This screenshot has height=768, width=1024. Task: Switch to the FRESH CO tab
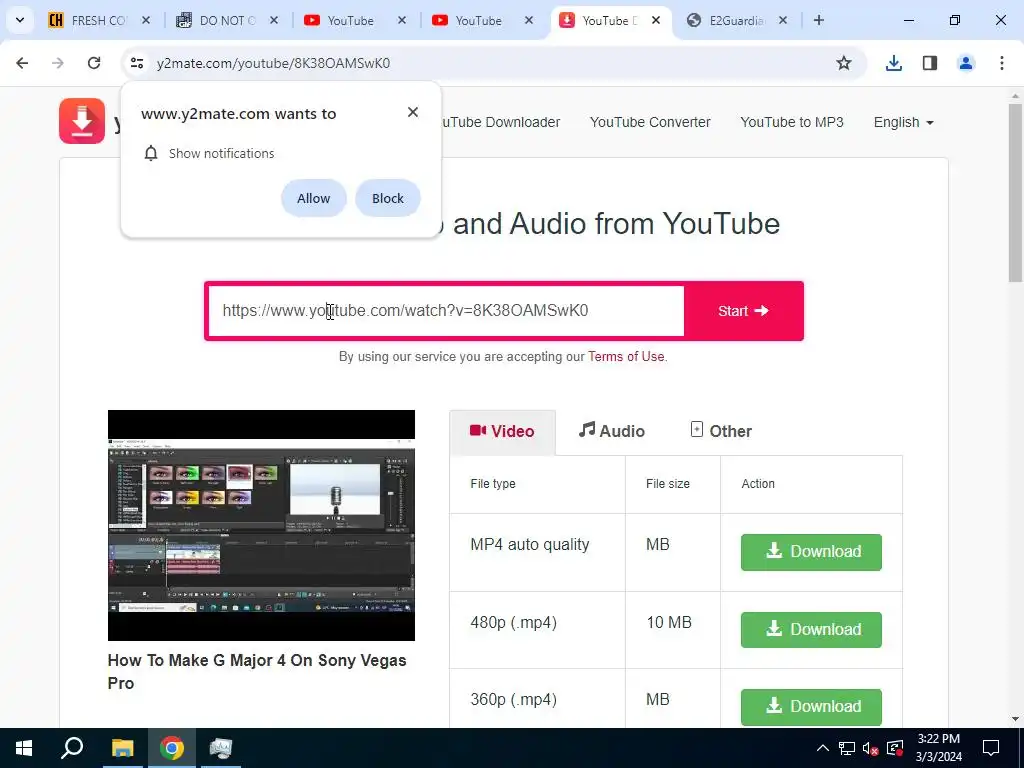[x=98, y=20]
